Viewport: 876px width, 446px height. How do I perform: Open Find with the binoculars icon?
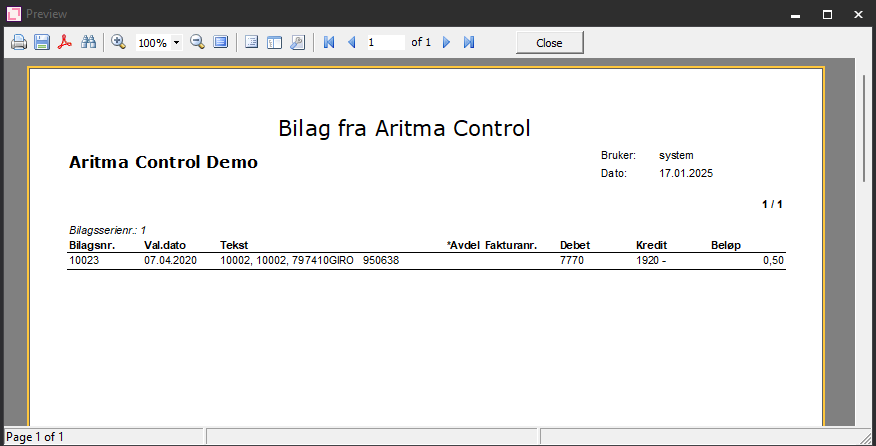[x=88, y=43]
